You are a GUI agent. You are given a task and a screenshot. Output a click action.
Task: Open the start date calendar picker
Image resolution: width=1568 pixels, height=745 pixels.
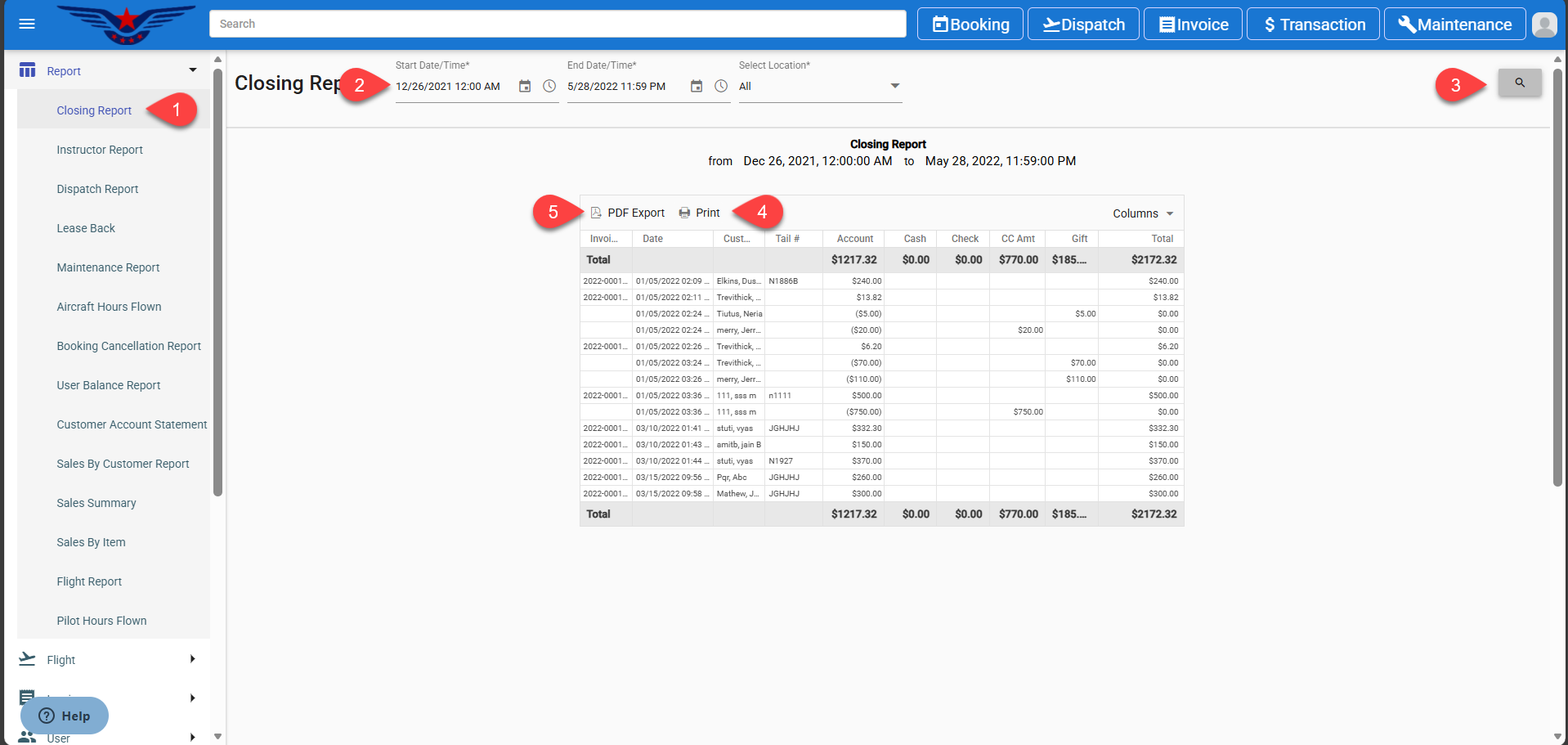525,87
